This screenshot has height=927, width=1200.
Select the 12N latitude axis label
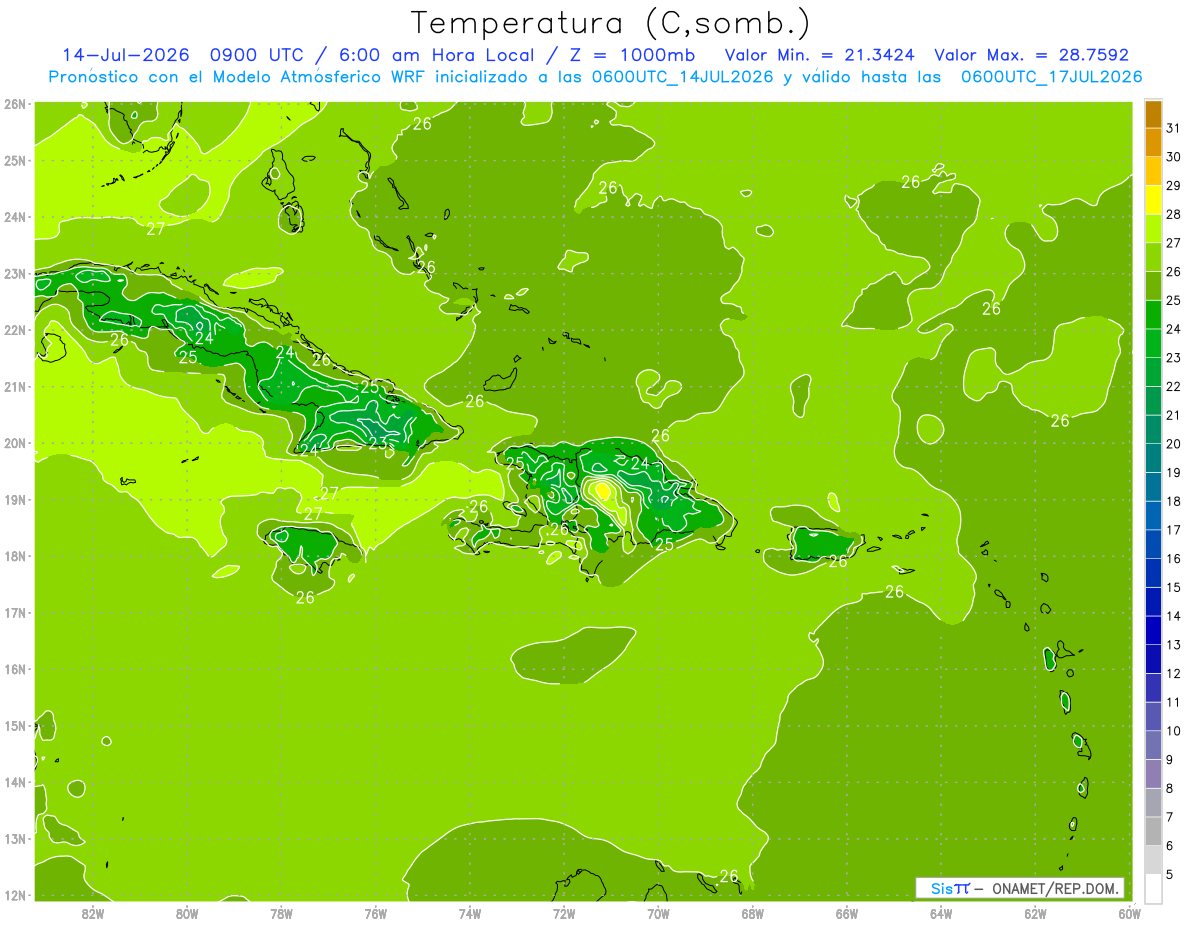15,895
